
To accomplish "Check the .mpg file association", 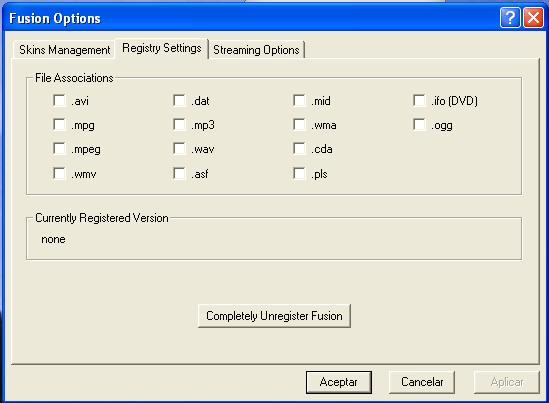I will 59,125.
